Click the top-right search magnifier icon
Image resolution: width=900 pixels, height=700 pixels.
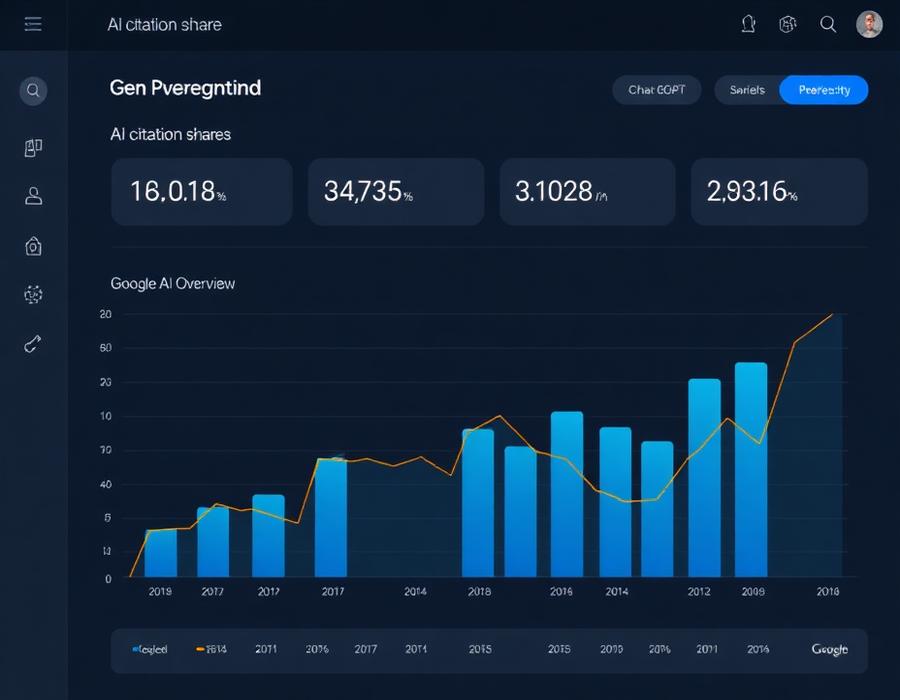click(828, 24)
